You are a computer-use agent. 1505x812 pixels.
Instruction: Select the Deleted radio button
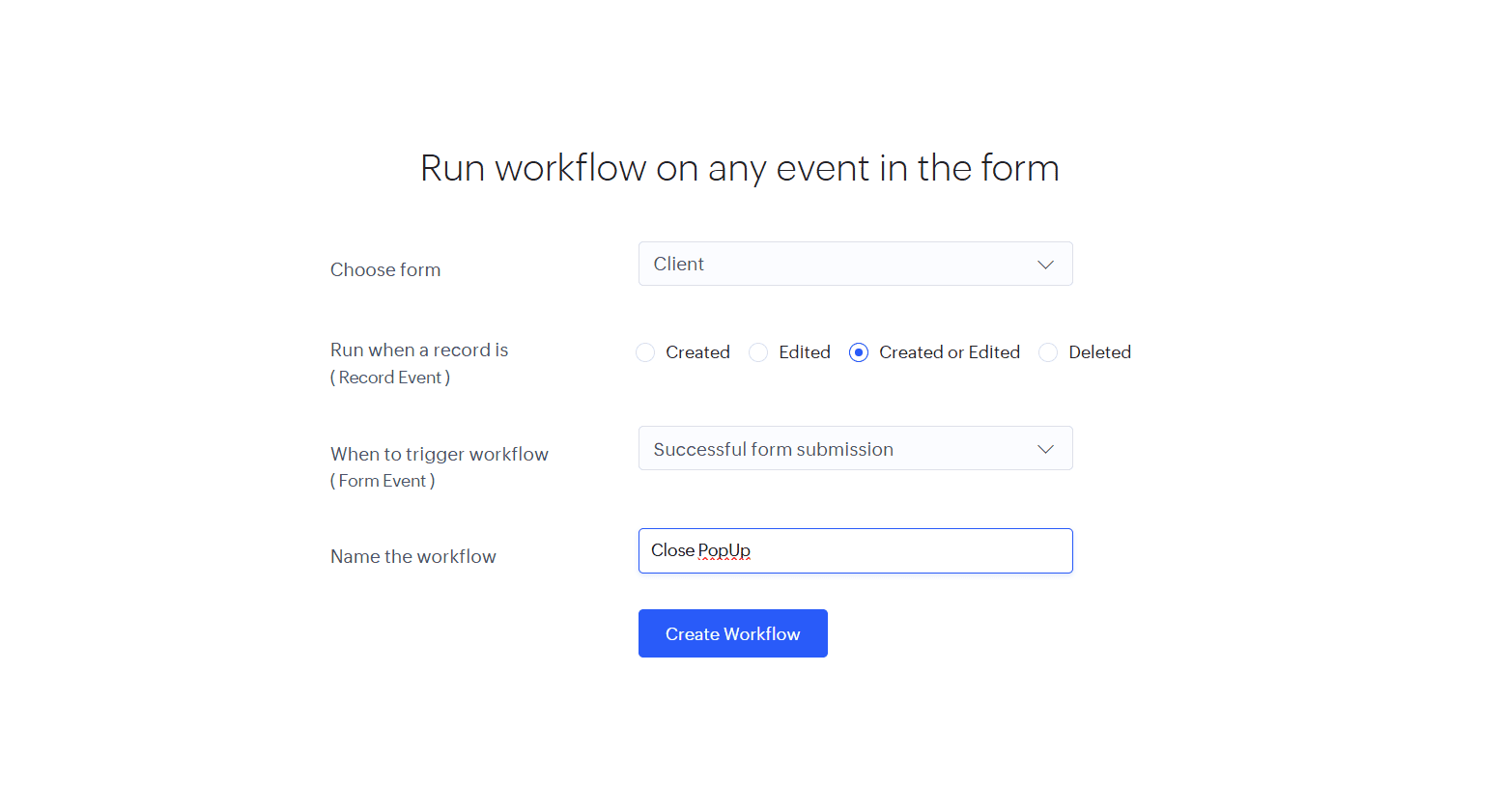coord(1048,352)
